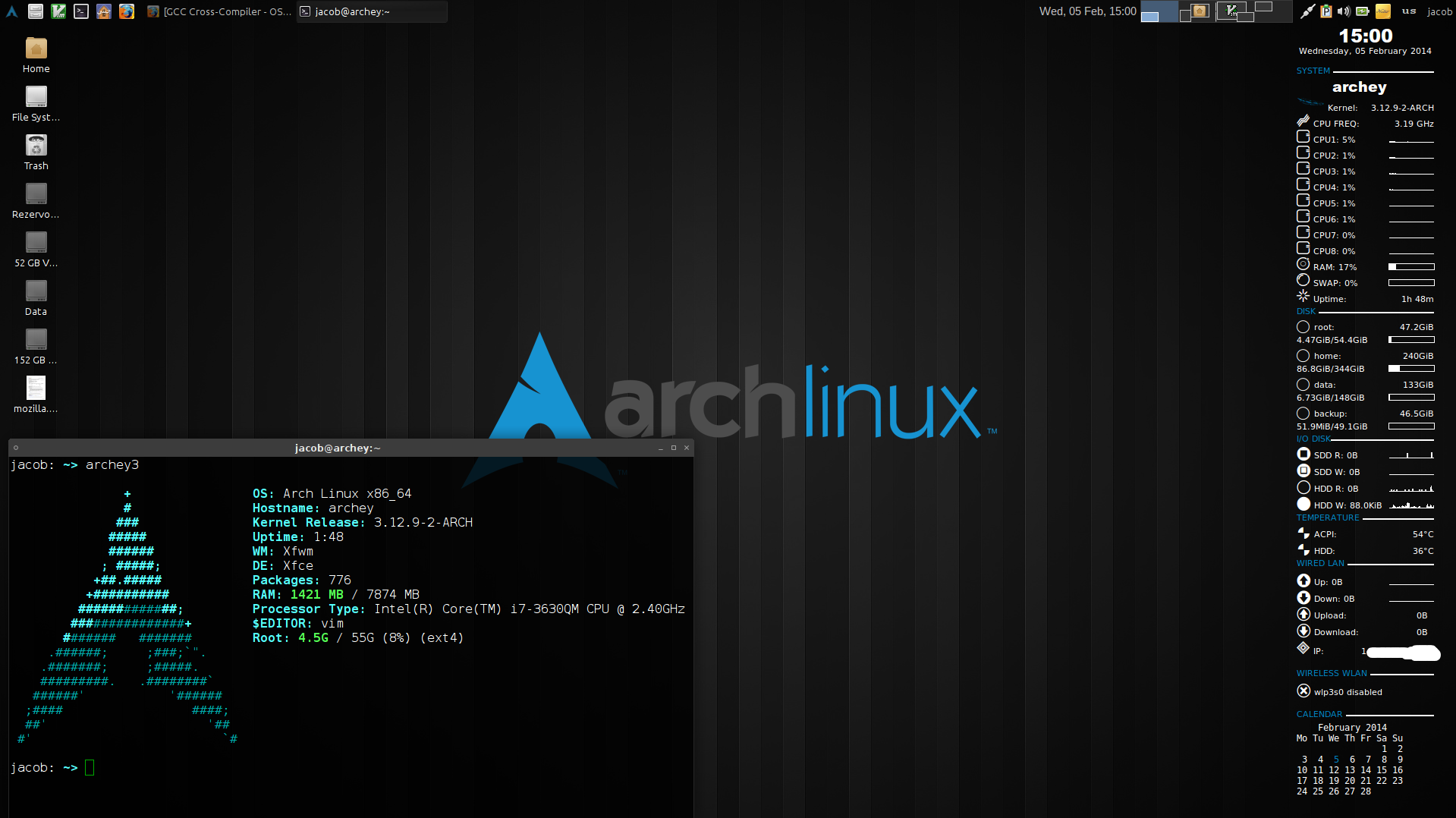Click day 5 highlighted in the Conky calendar
This screenshot has height=818, width=1456.
tap(1336, 759)
